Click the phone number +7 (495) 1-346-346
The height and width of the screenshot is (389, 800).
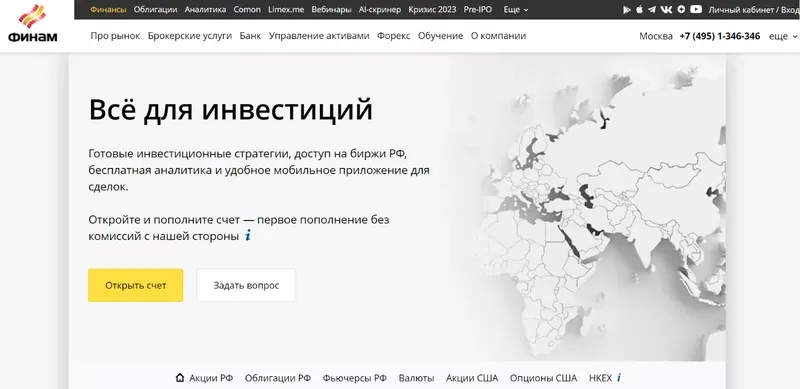click(x=720, y=36)
